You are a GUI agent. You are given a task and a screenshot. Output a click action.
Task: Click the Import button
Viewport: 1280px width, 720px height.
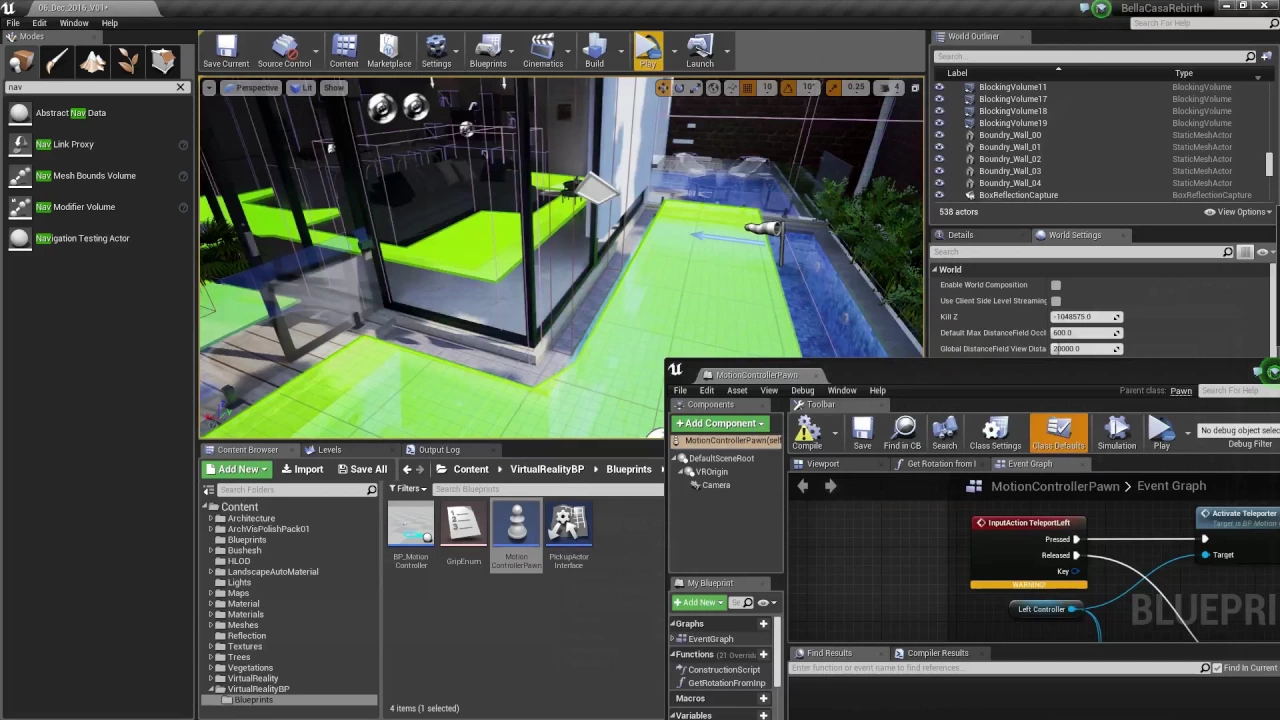coord(303,469)
